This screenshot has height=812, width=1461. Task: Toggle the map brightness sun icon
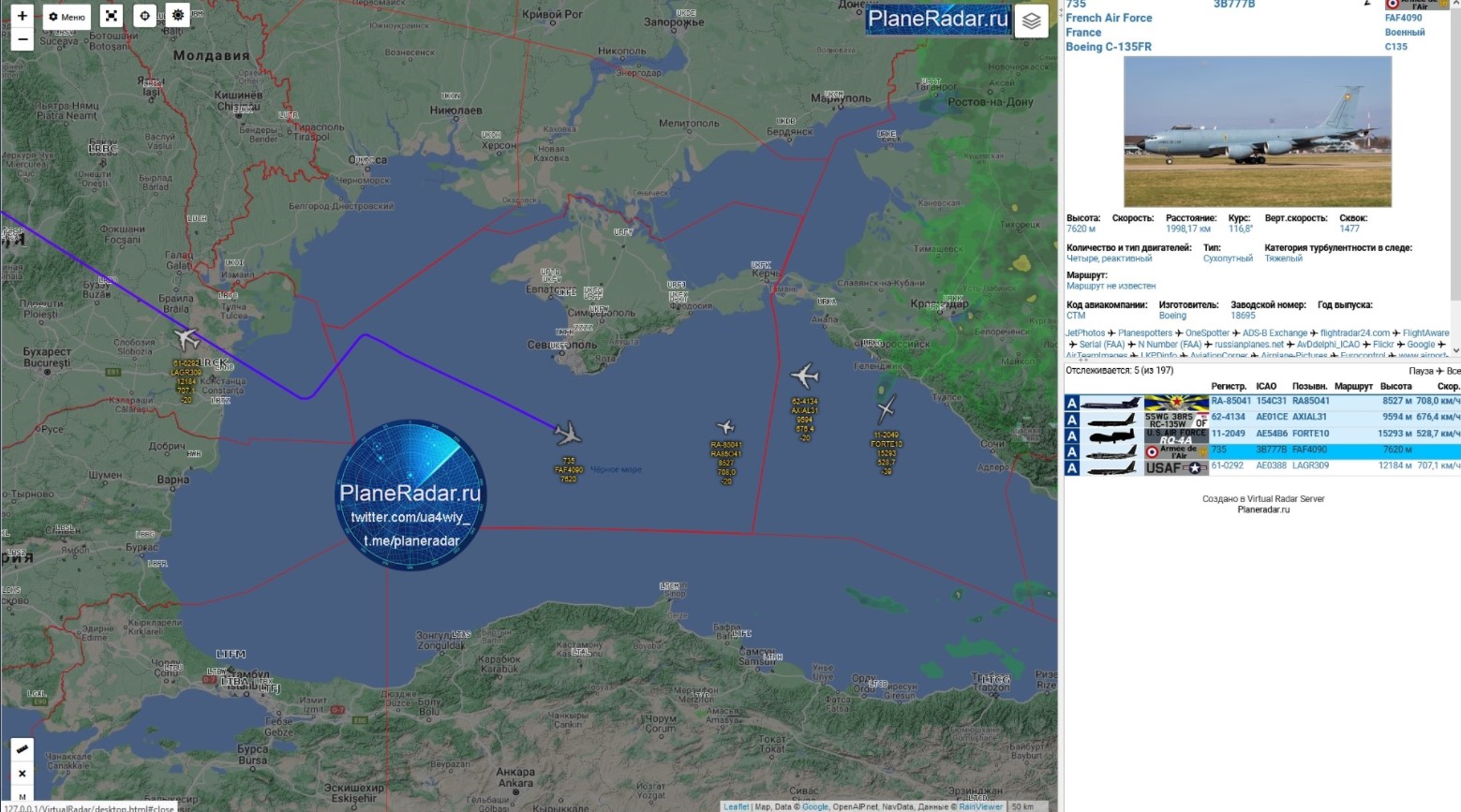click(x=178, y=15)
